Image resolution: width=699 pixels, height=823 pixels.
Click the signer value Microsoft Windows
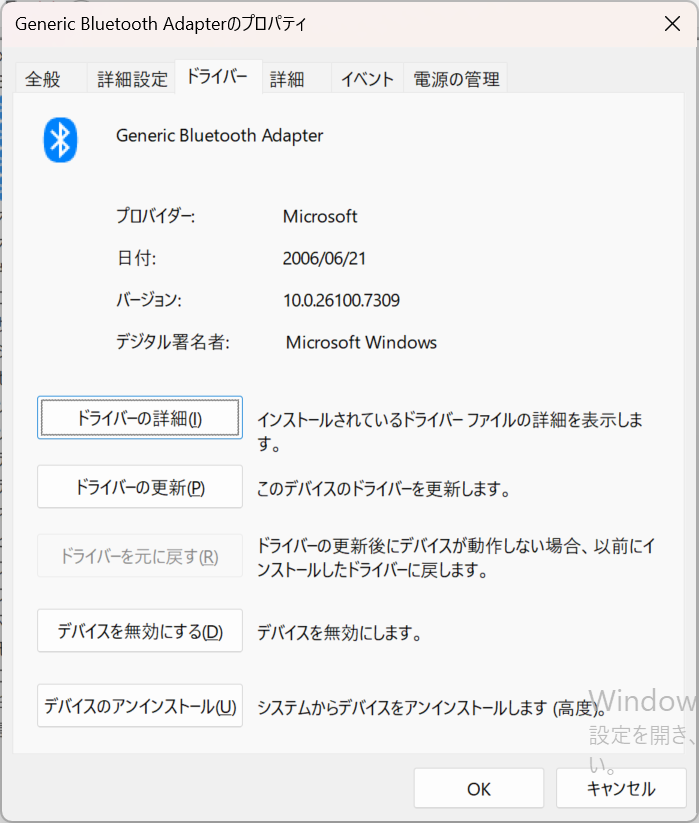pyautogui.click(x=361, y=342)
